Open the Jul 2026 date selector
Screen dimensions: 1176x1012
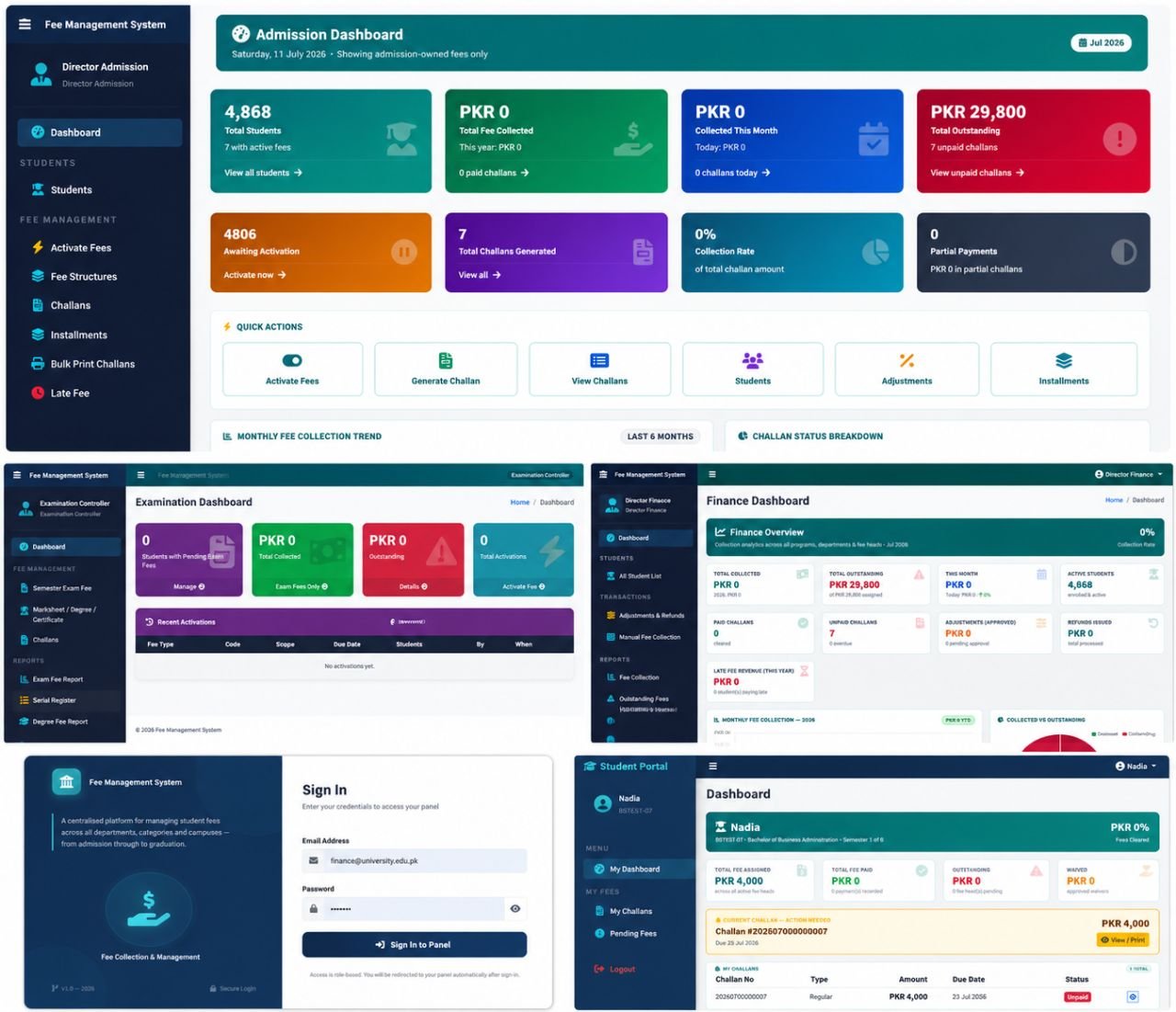1101,42
